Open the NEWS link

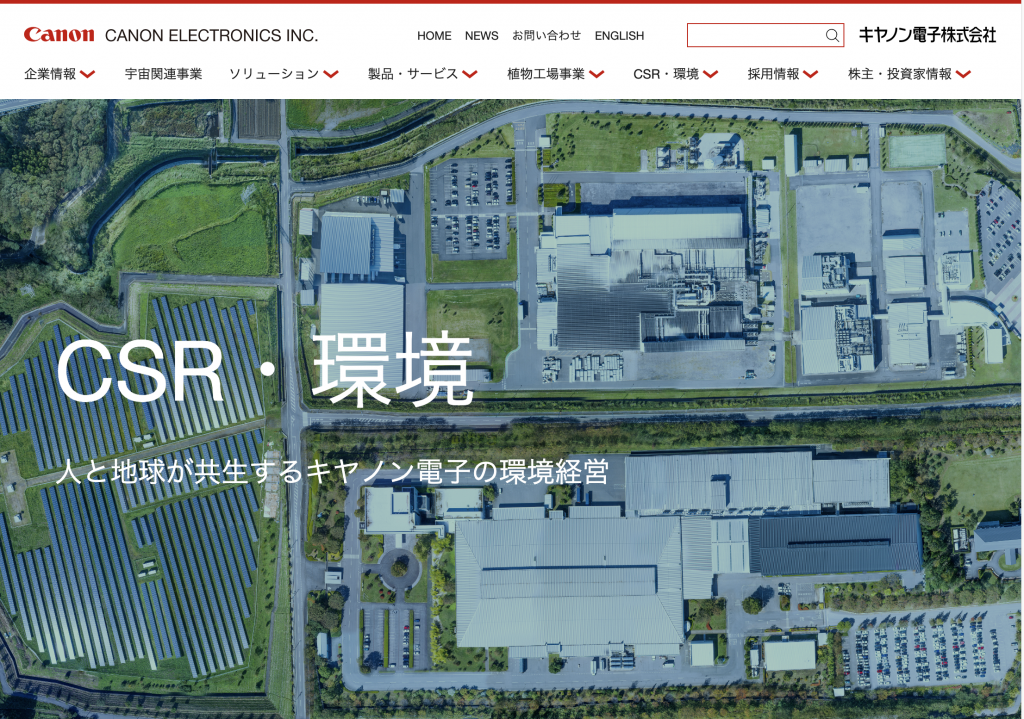(481, 36)
